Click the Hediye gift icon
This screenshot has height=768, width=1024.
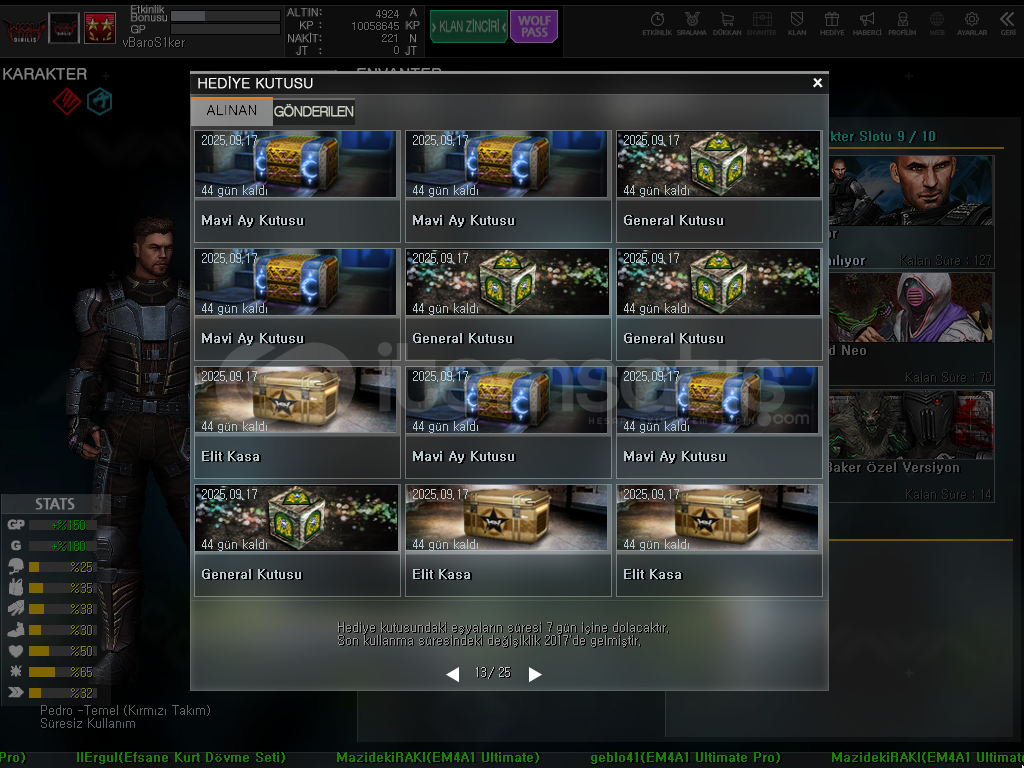[832, 21]
